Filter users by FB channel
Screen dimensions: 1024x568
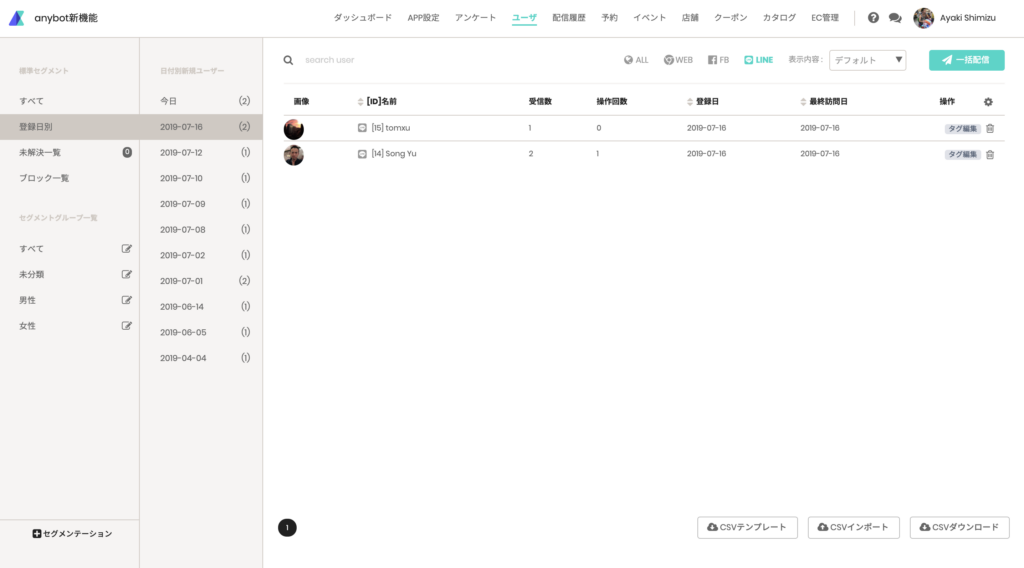tap(718, 60)
